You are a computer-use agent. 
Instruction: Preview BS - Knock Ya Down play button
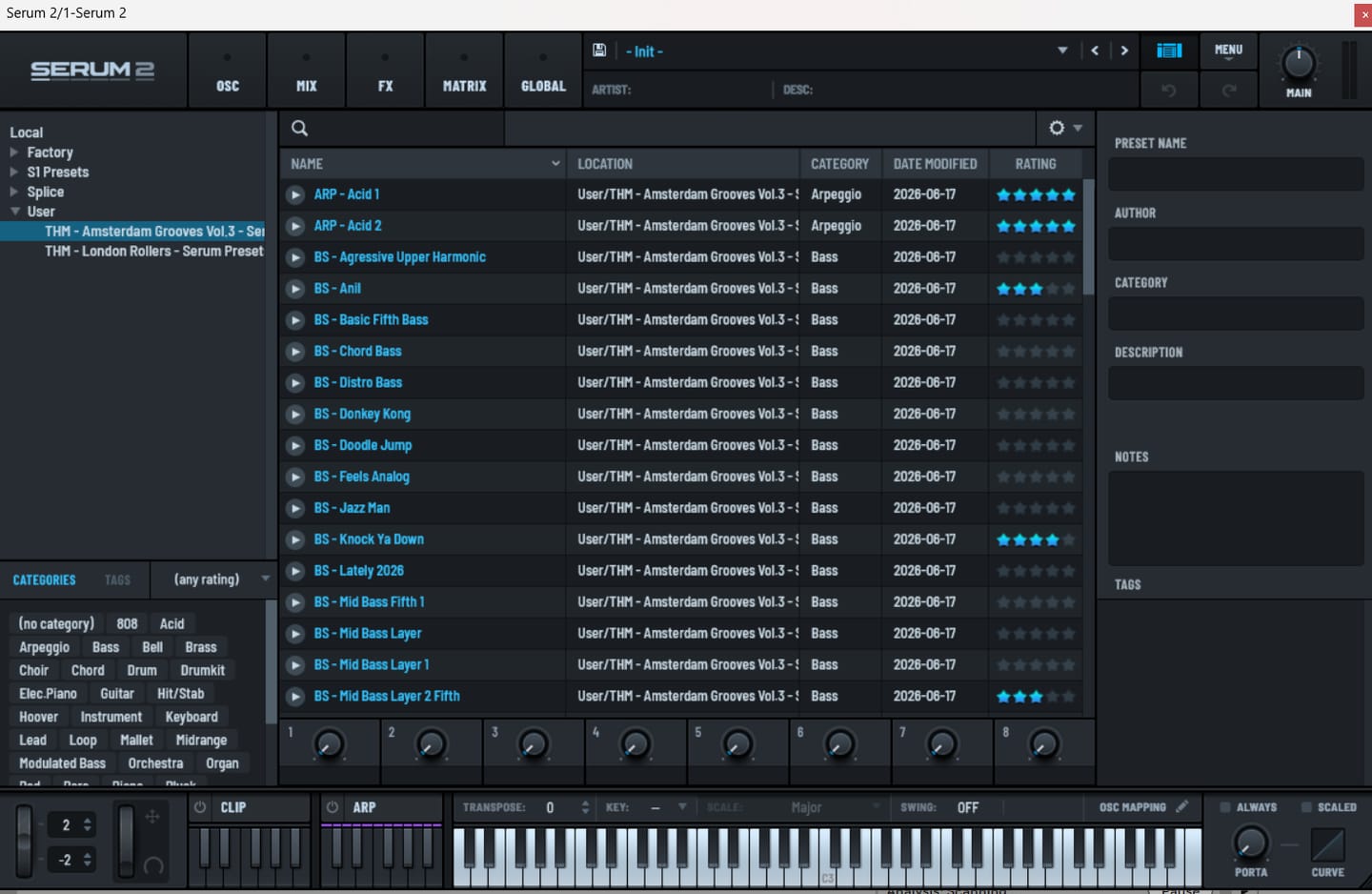[295, 540]
